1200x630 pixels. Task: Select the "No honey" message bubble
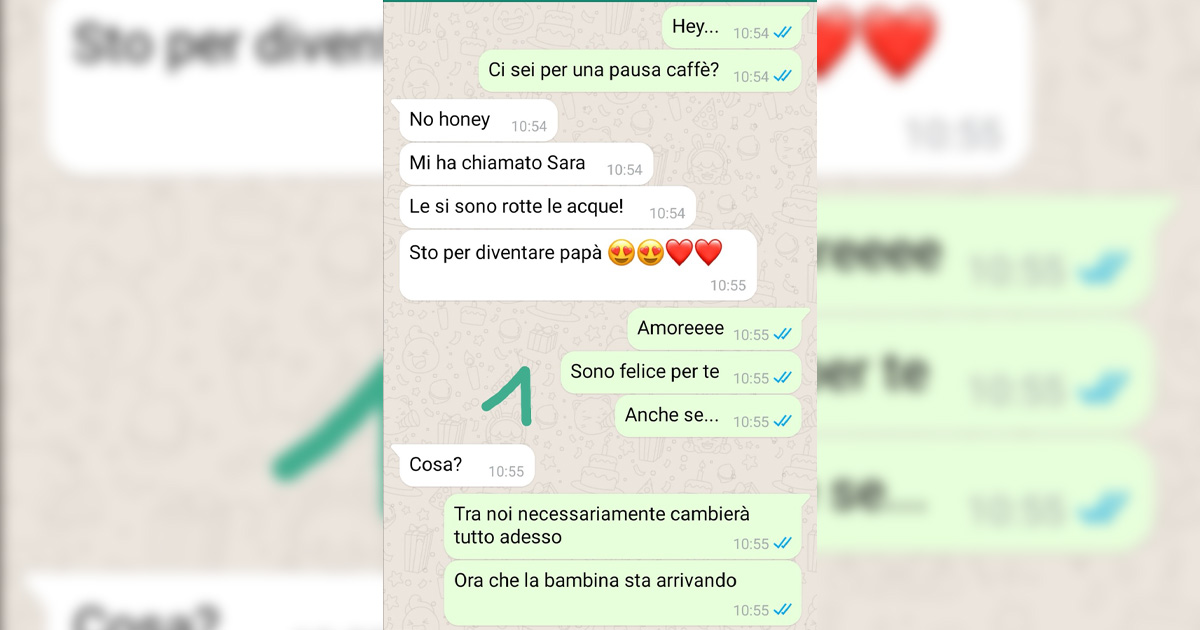pos(474,121)
